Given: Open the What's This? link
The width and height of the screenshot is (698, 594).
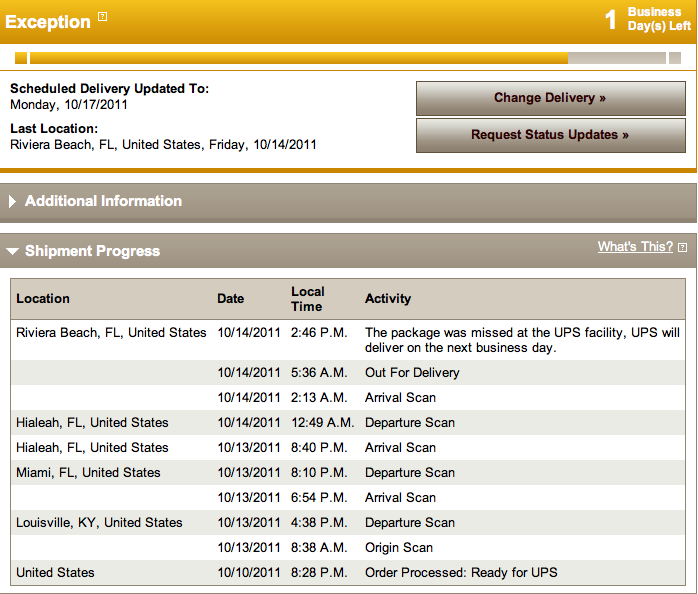Looking at the screenshot, I should click(635, 247).
